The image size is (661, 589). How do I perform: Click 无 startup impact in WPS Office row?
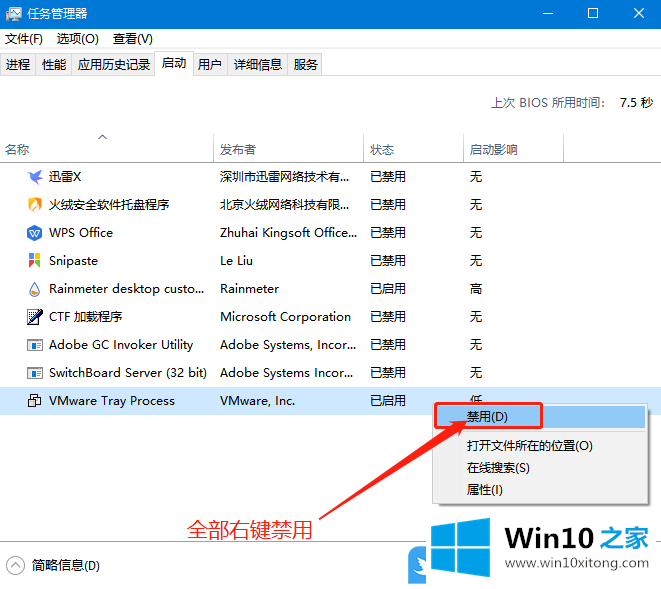(x=476, y=233)
